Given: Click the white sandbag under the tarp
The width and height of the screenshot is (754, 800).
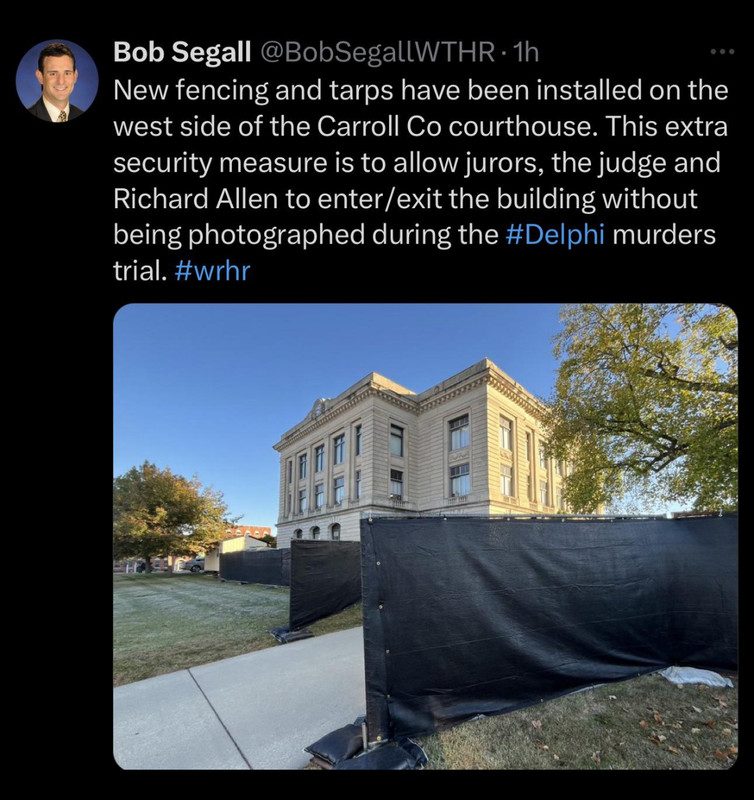Looking at the screenshot, I should coord(694,677).
